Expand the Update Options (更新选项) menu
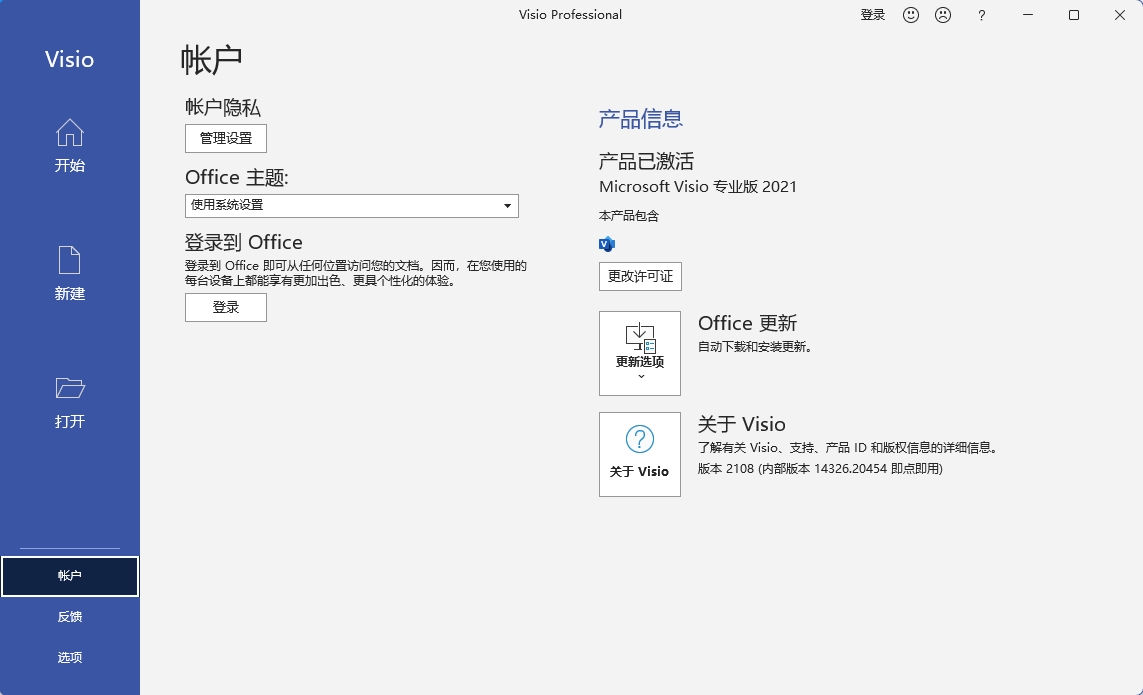 click(x=640, y=353)
